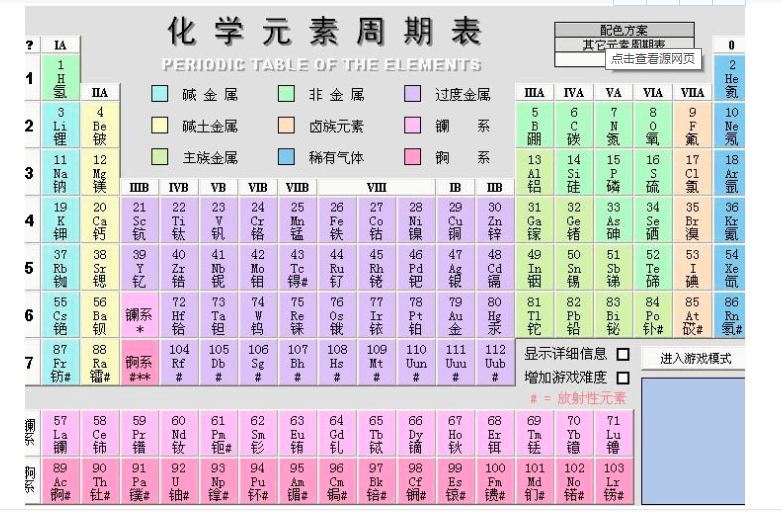
Task: Choose carbon cell 6 C 碳
Action: point(574,126)
